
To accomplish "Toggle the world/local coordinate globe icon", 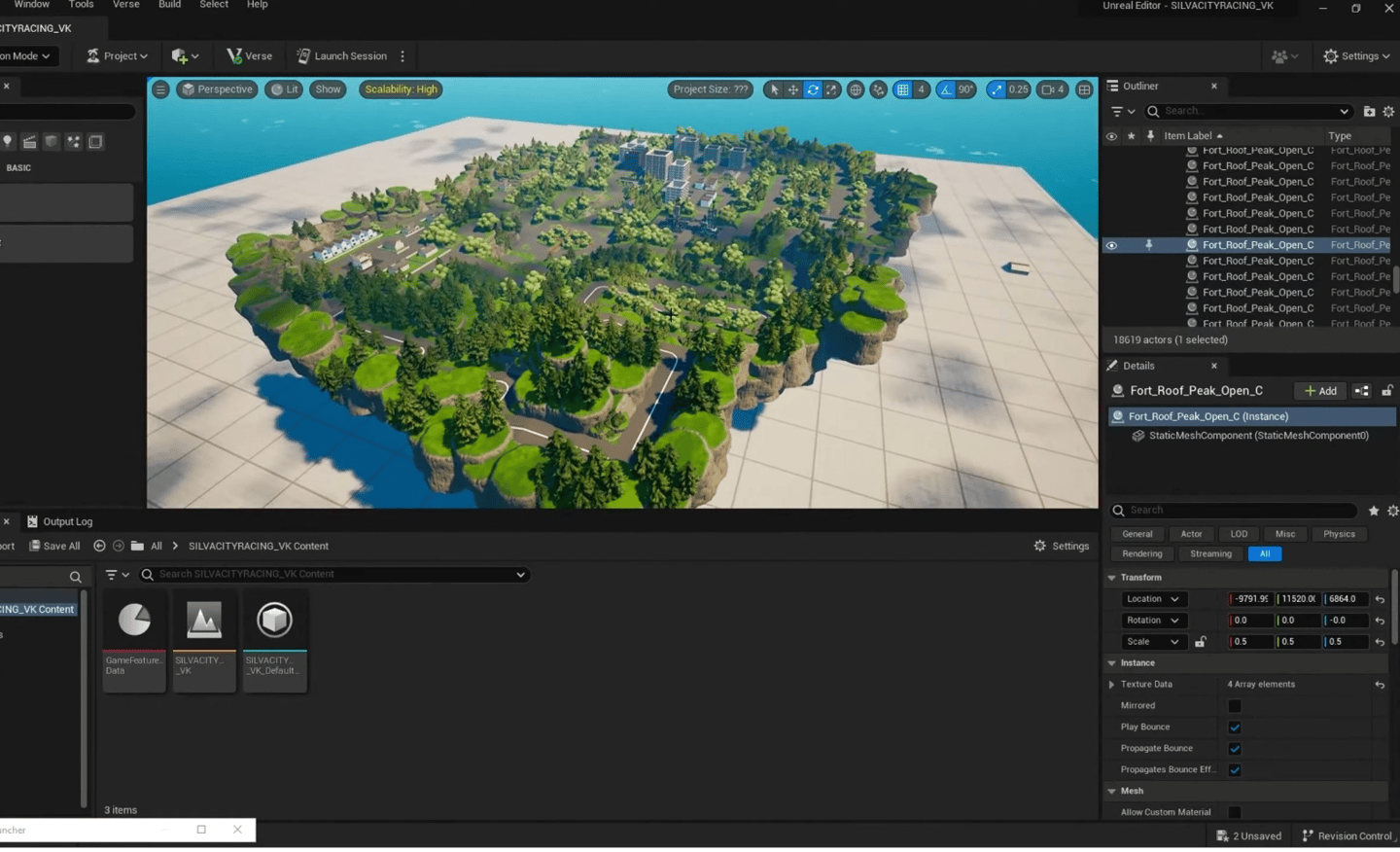I will coord(856,89).
